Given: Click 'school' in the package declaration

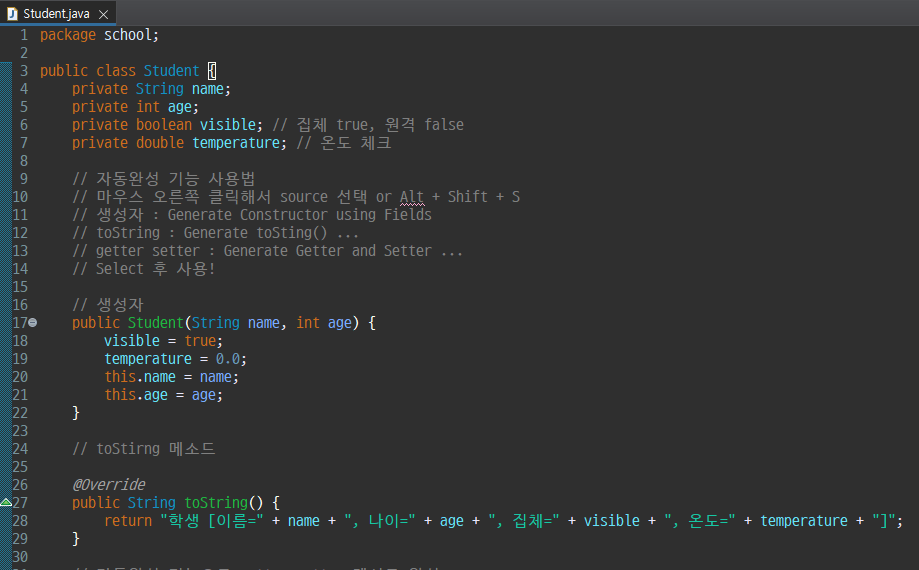Looking at the screenshot, I should [128, 35].
